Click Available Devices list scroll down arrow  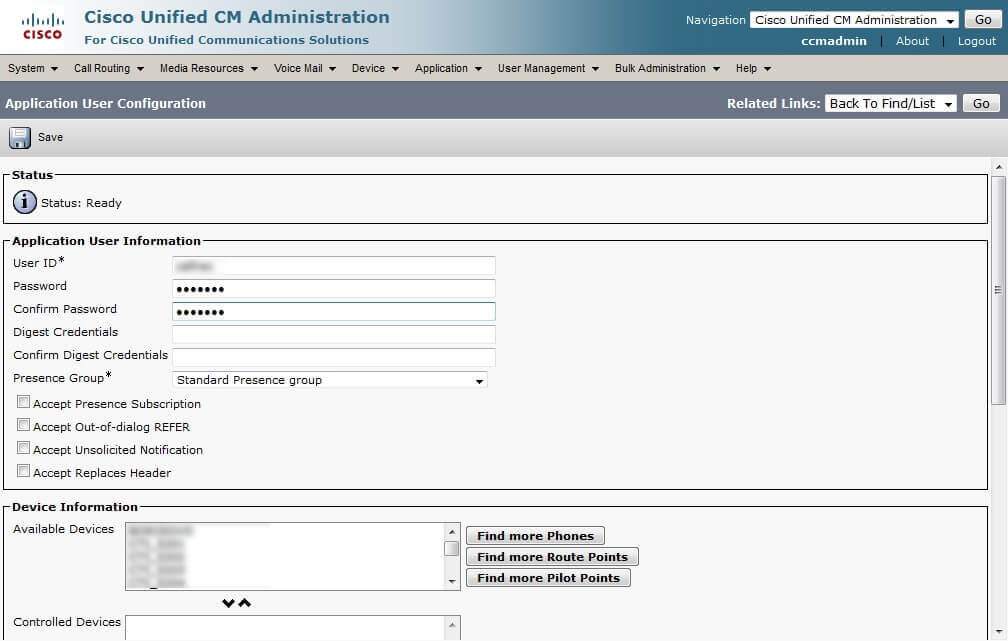(x=452, y=581)
